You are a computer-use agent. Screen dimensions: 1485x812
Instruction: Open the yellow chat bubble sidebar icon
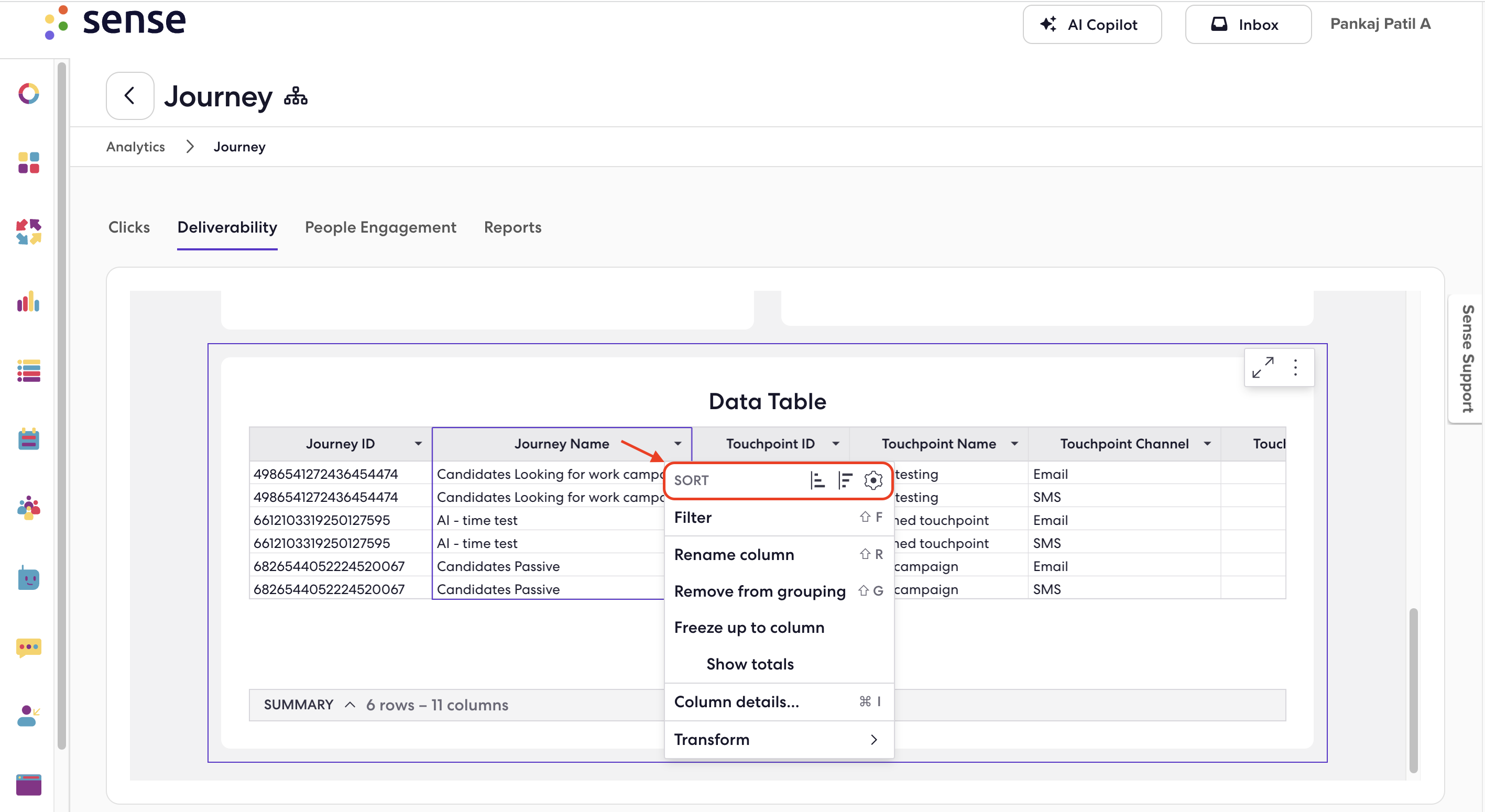pyautogui.click(x=28, y=648)
